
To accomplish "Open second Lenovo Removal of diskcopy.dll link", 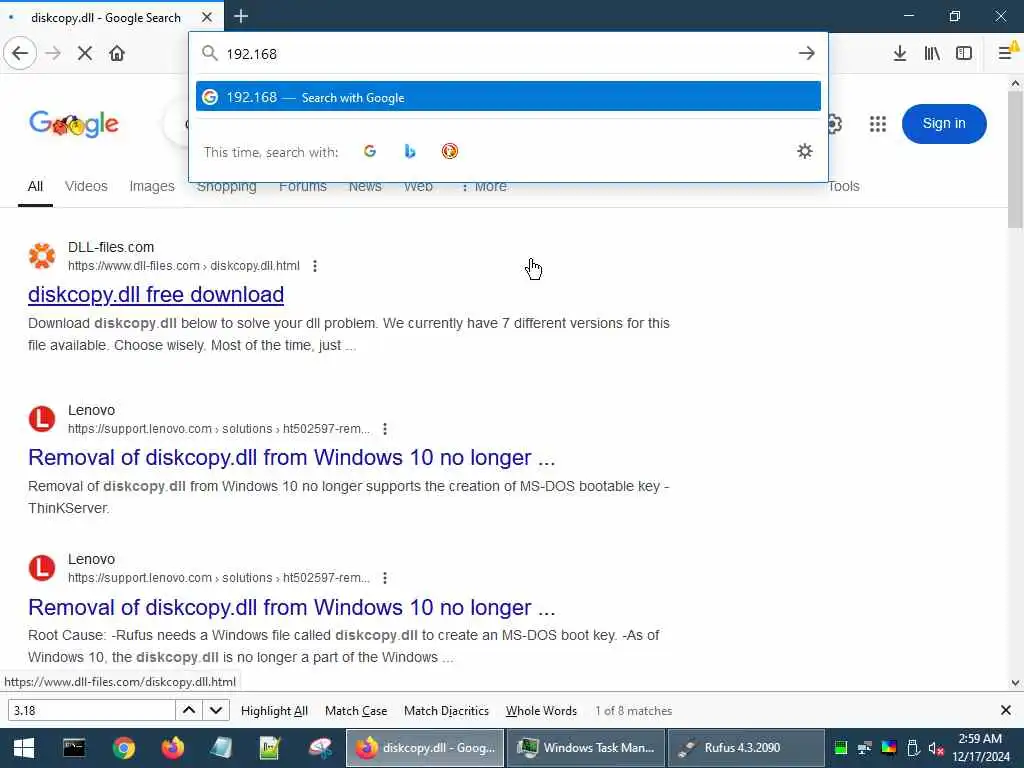I will pos(291,607).
